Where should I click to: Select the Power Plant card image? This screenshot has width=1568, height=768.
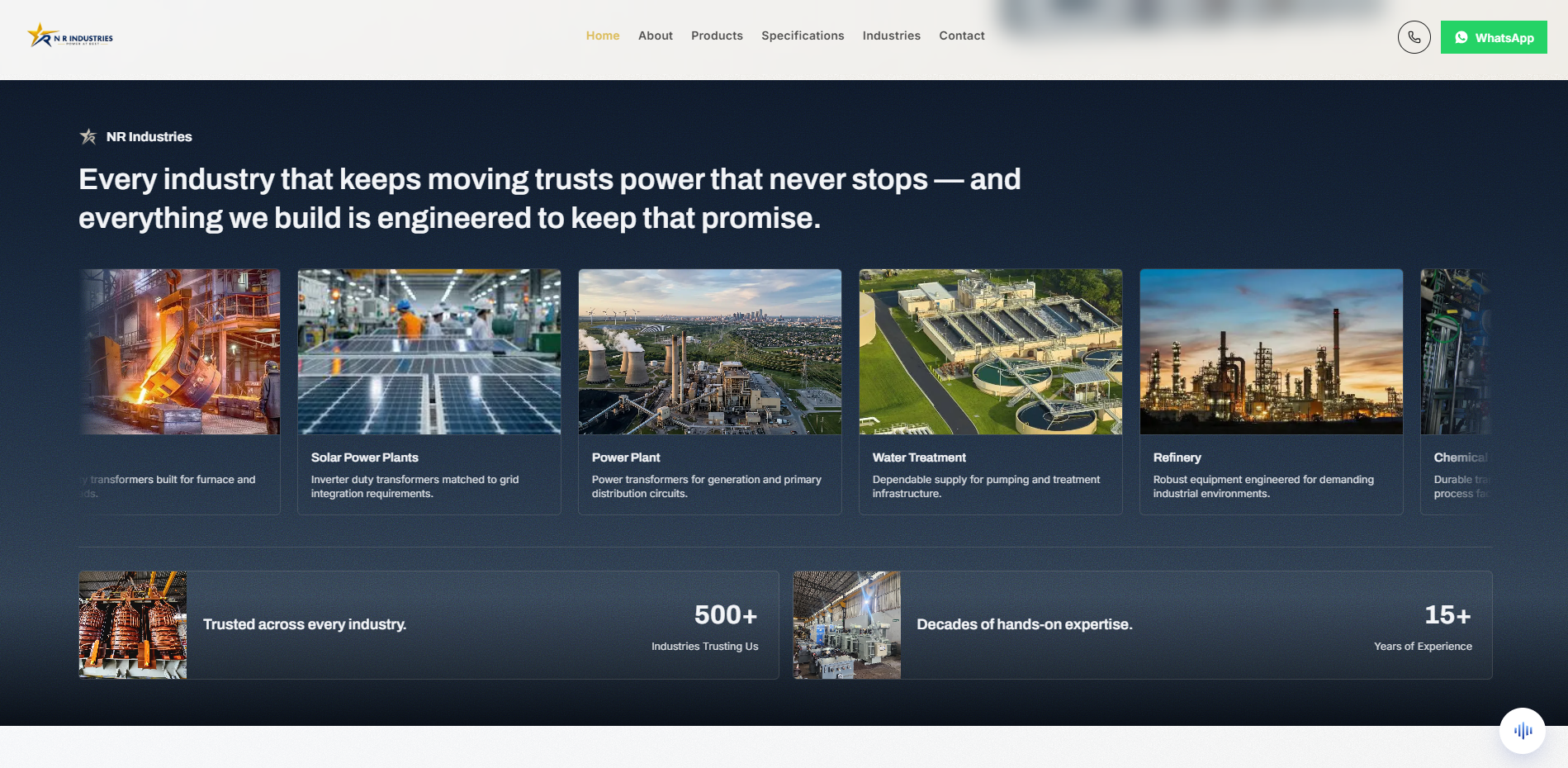click(x=710, y=352)
